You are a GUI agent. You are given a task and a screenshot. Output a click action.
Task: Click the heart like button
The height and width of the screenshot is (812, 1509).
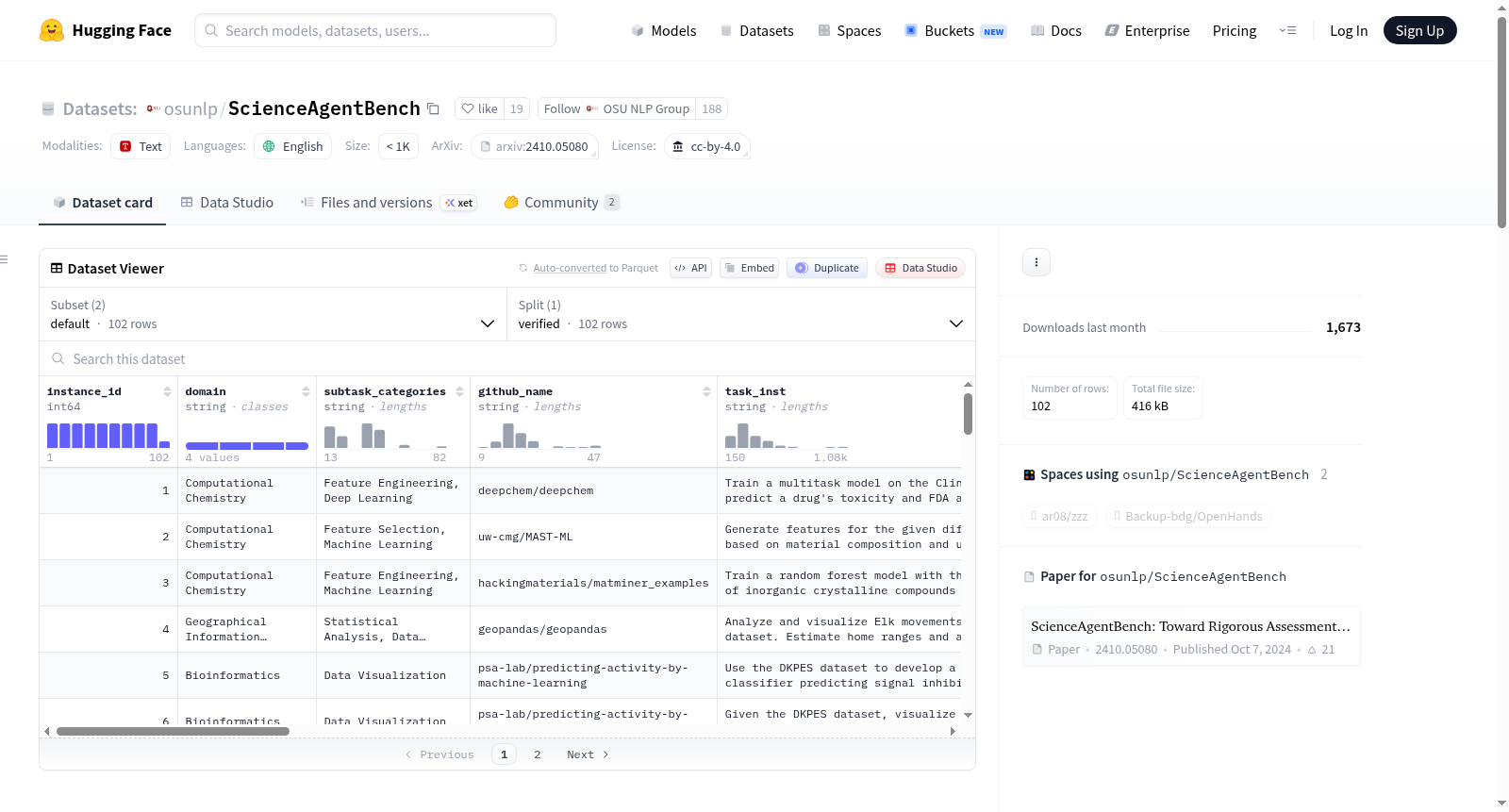coord(479,108)
